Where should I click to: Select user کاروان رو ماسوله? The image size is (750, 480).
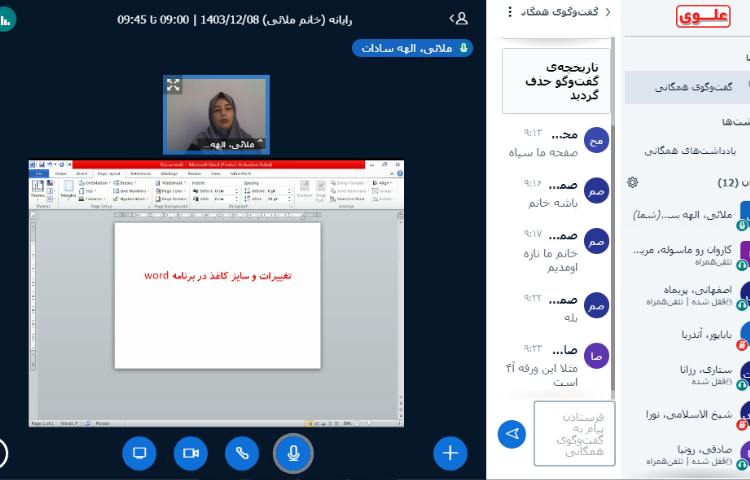[689, 255]
